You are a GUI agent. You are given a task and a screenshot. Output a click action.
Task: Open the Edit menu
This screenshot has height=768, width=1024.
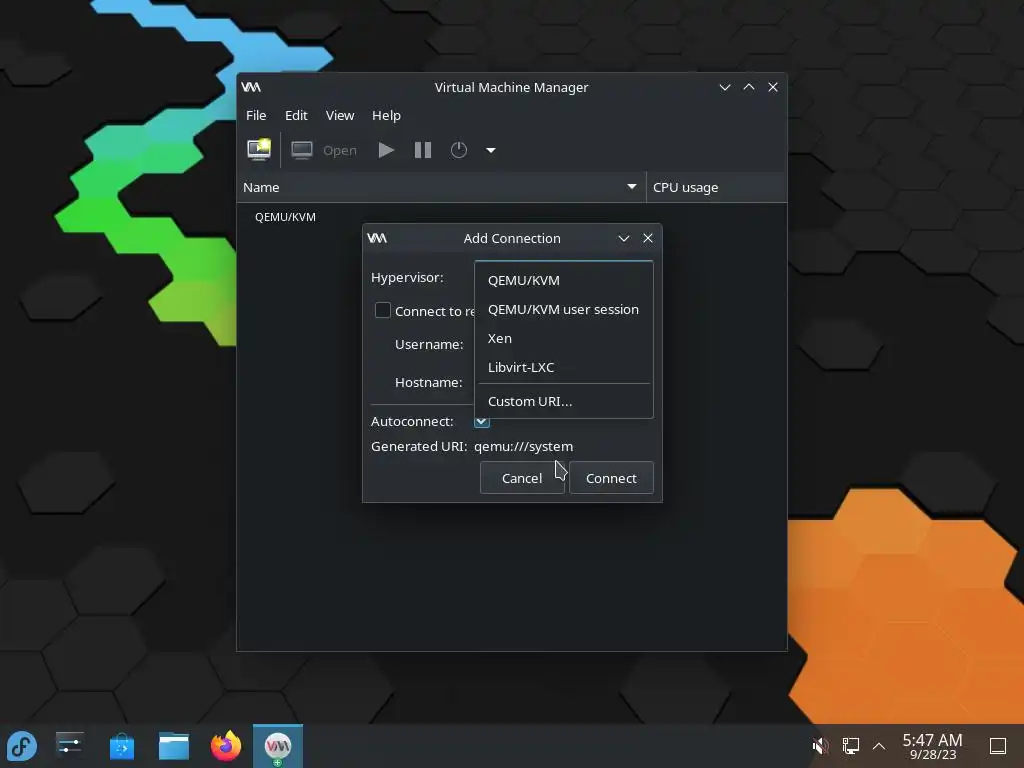(x=296, y=115)
